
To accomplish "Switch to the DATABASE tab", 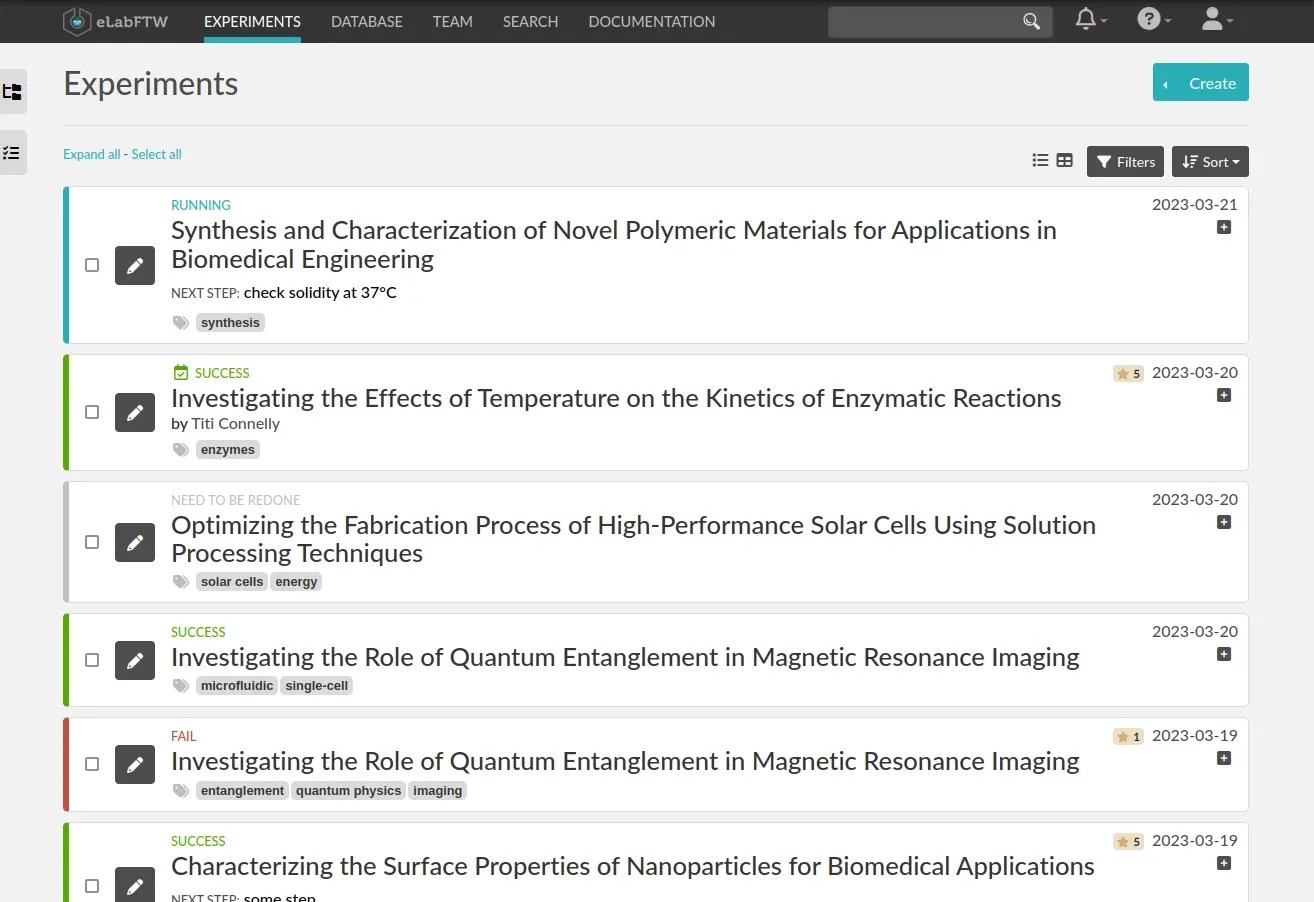I will (366, 21).
